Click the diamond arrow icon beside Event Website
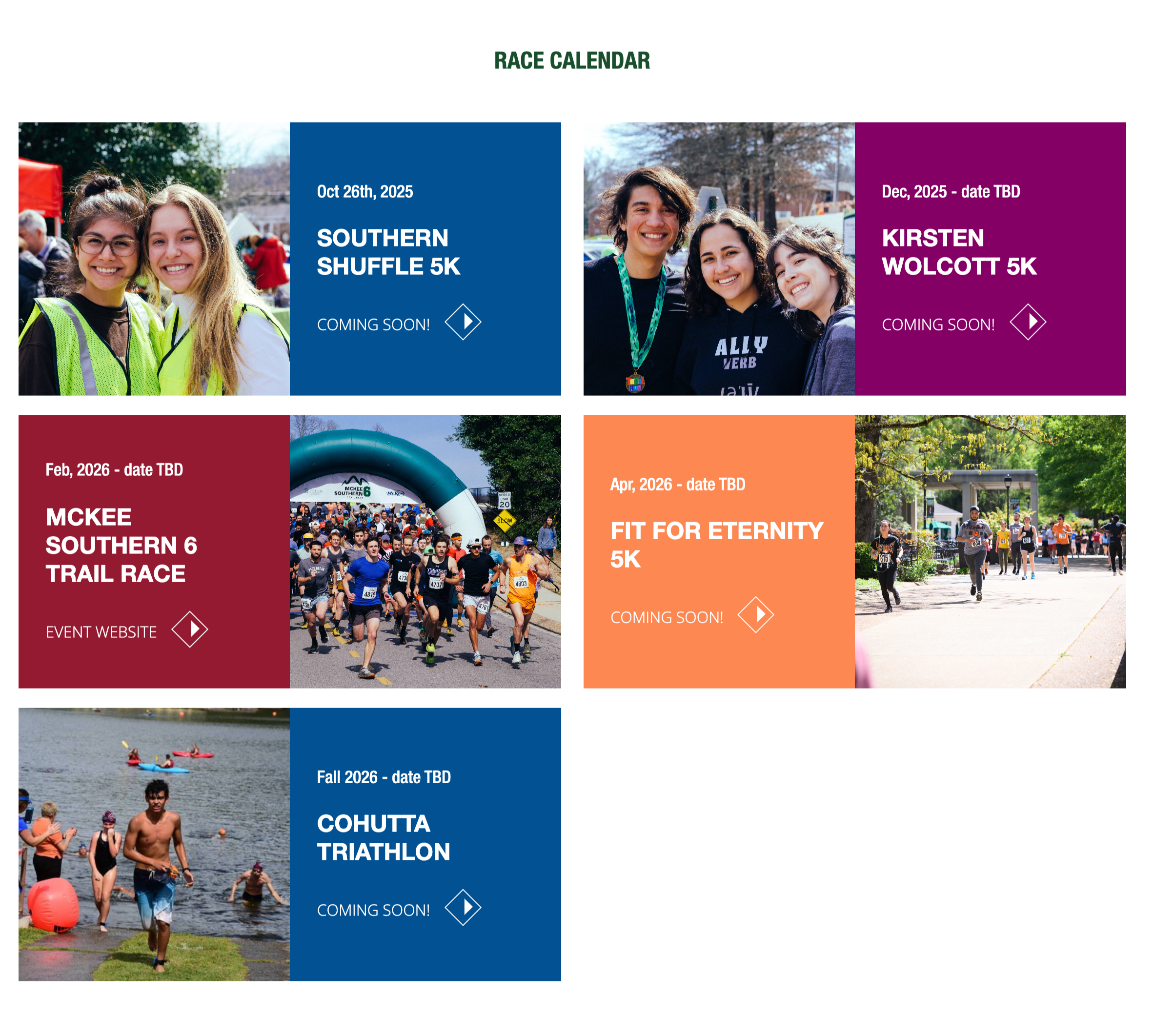Image resolution: width=1154 pixels, height=1036 pixels. point(189,630)
